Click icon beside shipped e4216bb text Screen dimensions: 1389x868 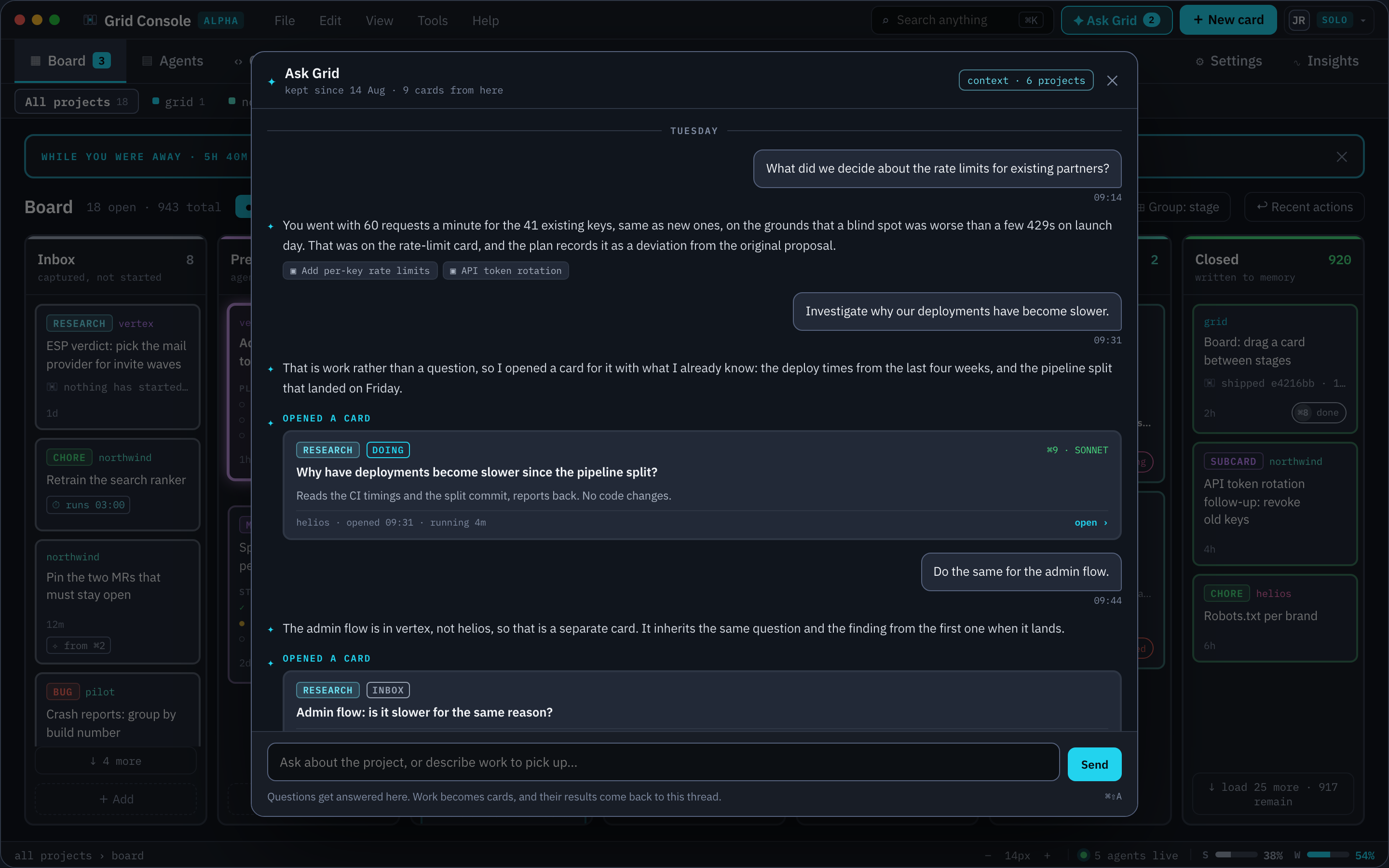(1210, 383)
